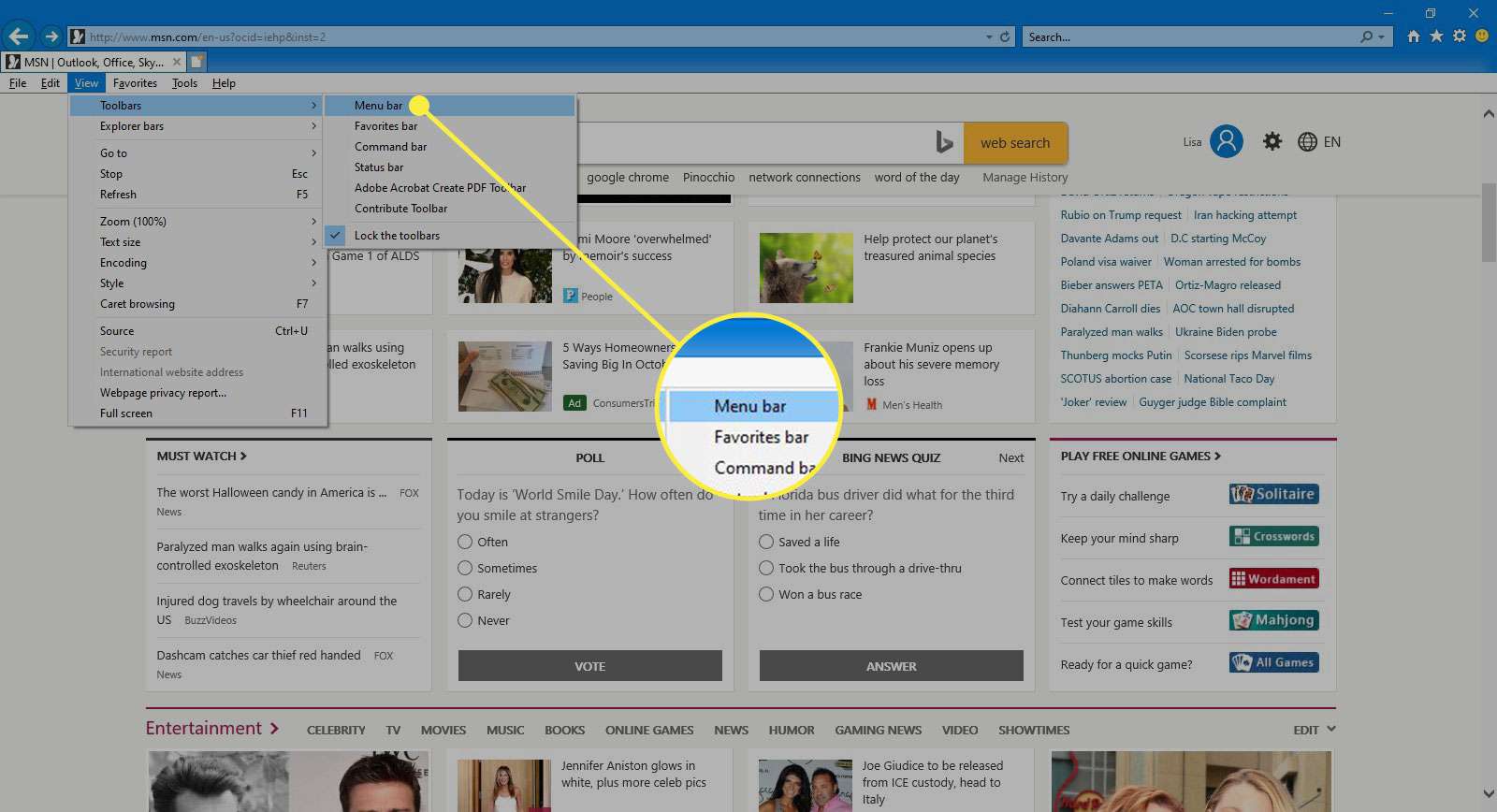Click the VOTE button

point(590,666)
